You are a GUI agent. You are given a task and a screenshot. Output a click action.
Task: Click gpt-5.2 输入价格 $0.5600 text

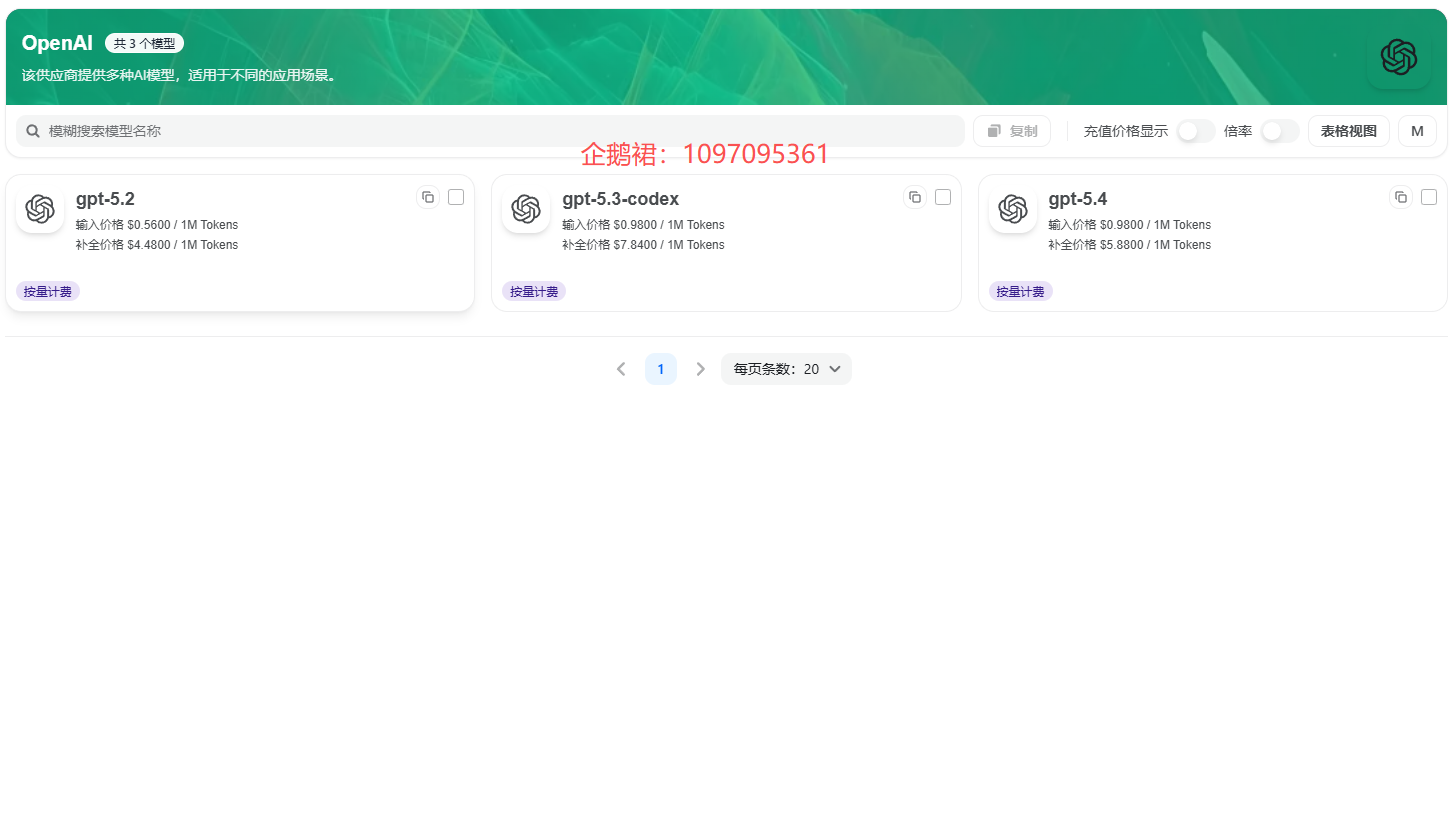(x=157, y=225)
